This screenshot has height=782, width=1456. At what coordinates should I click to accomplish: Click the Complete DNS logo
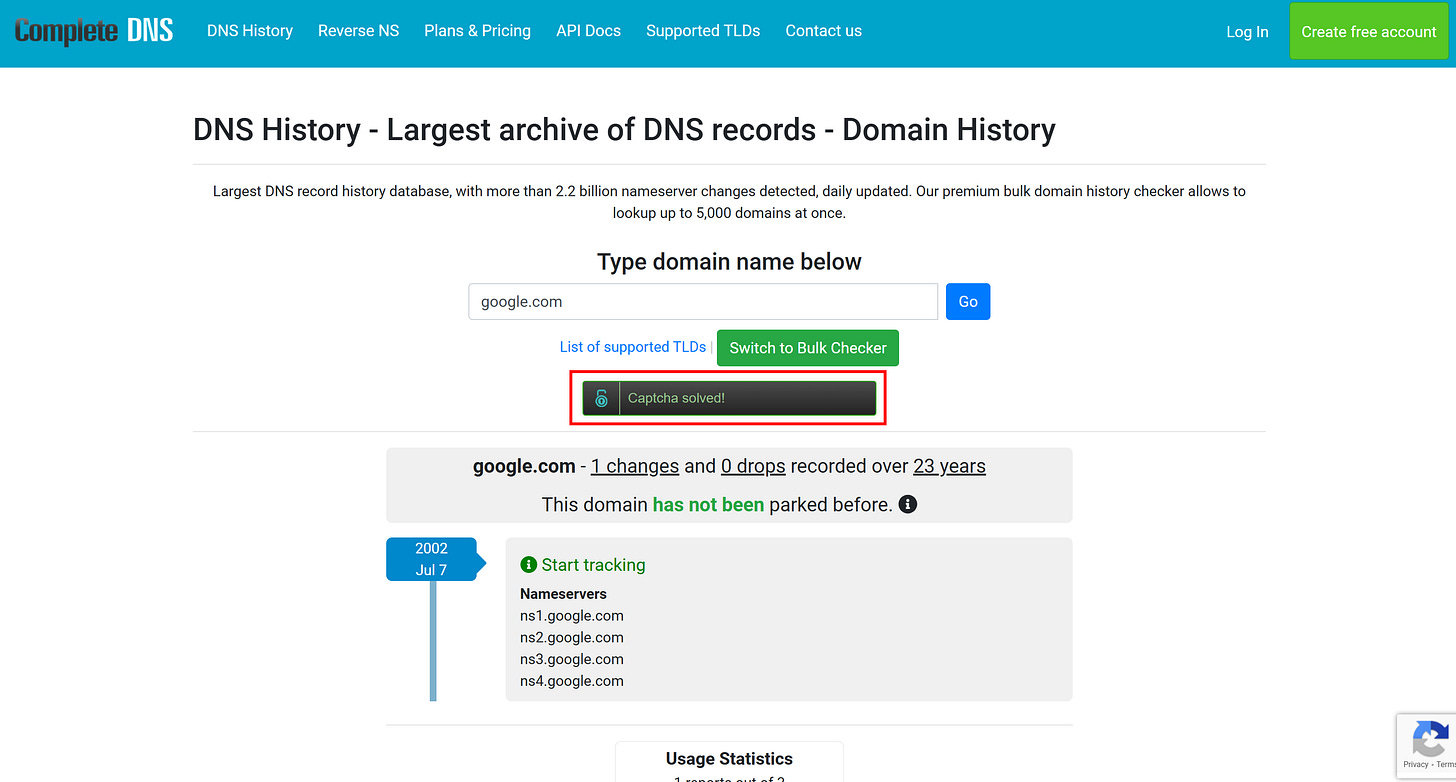[94, 31]
